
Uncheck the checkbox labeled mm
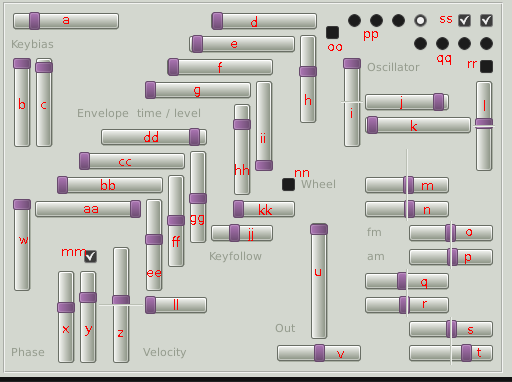tap(90, 256)
